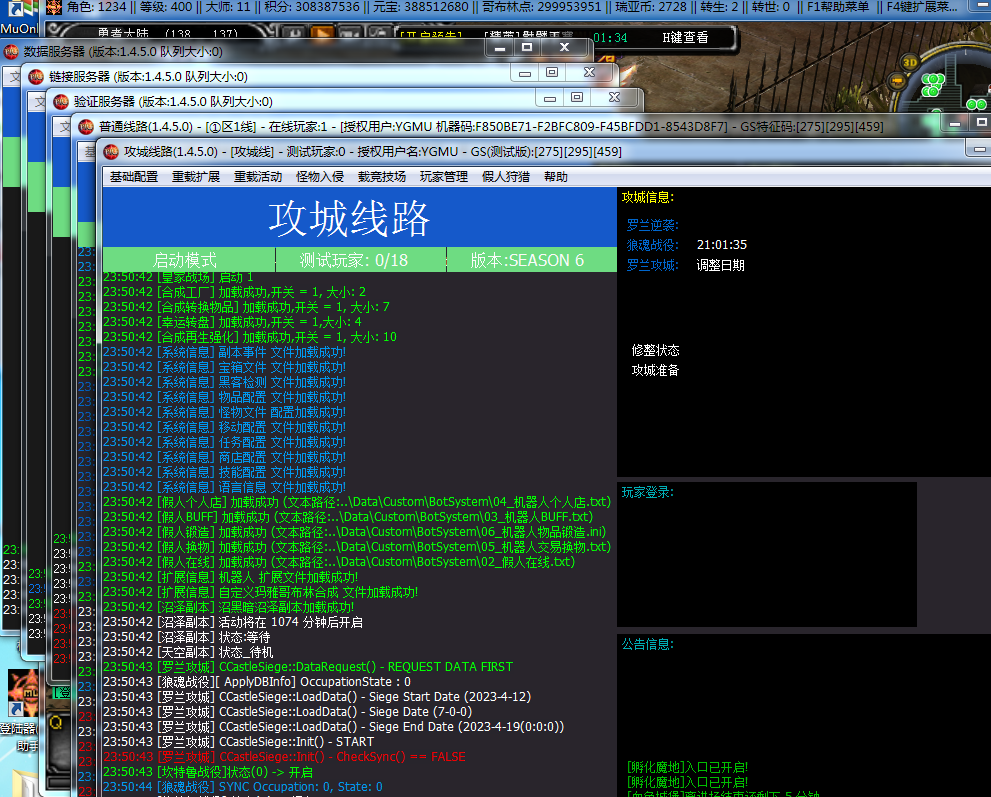Viewport: 991px width, 797px height.
Task: Open the 重载扩展 menu
Action: [x=196, y=176]
